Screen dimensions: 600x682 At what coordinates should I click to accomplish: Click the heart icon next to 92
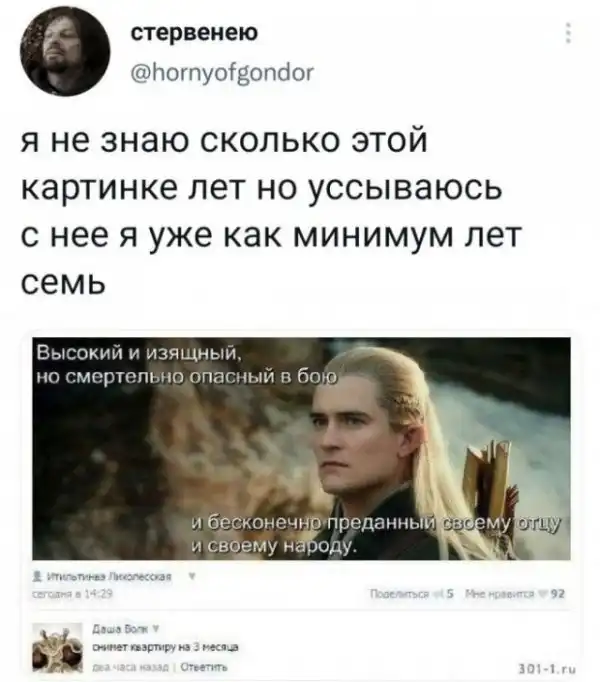(x=546, y=594)
